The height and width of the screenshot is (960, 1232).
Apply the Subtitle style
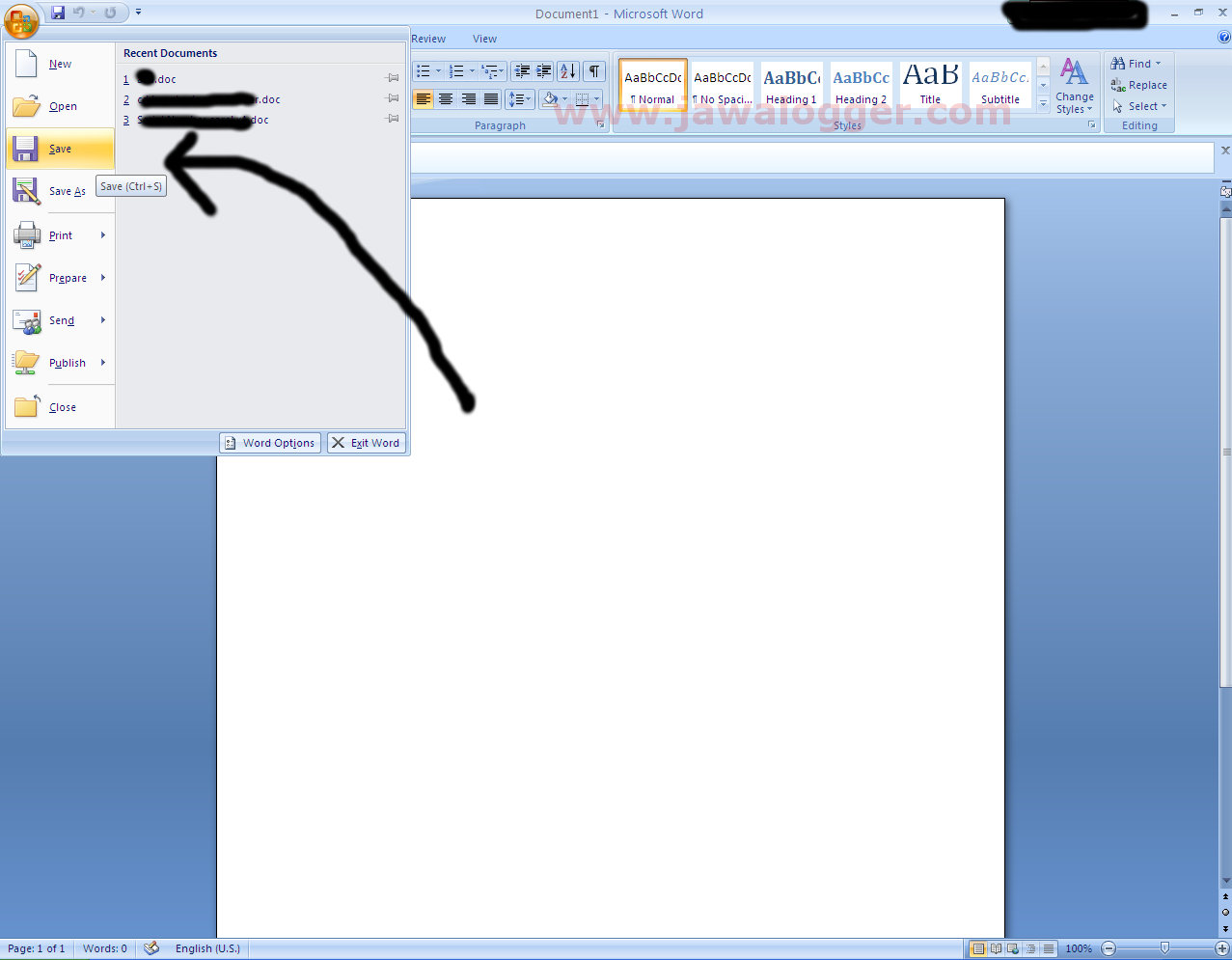coord(1000,85)
